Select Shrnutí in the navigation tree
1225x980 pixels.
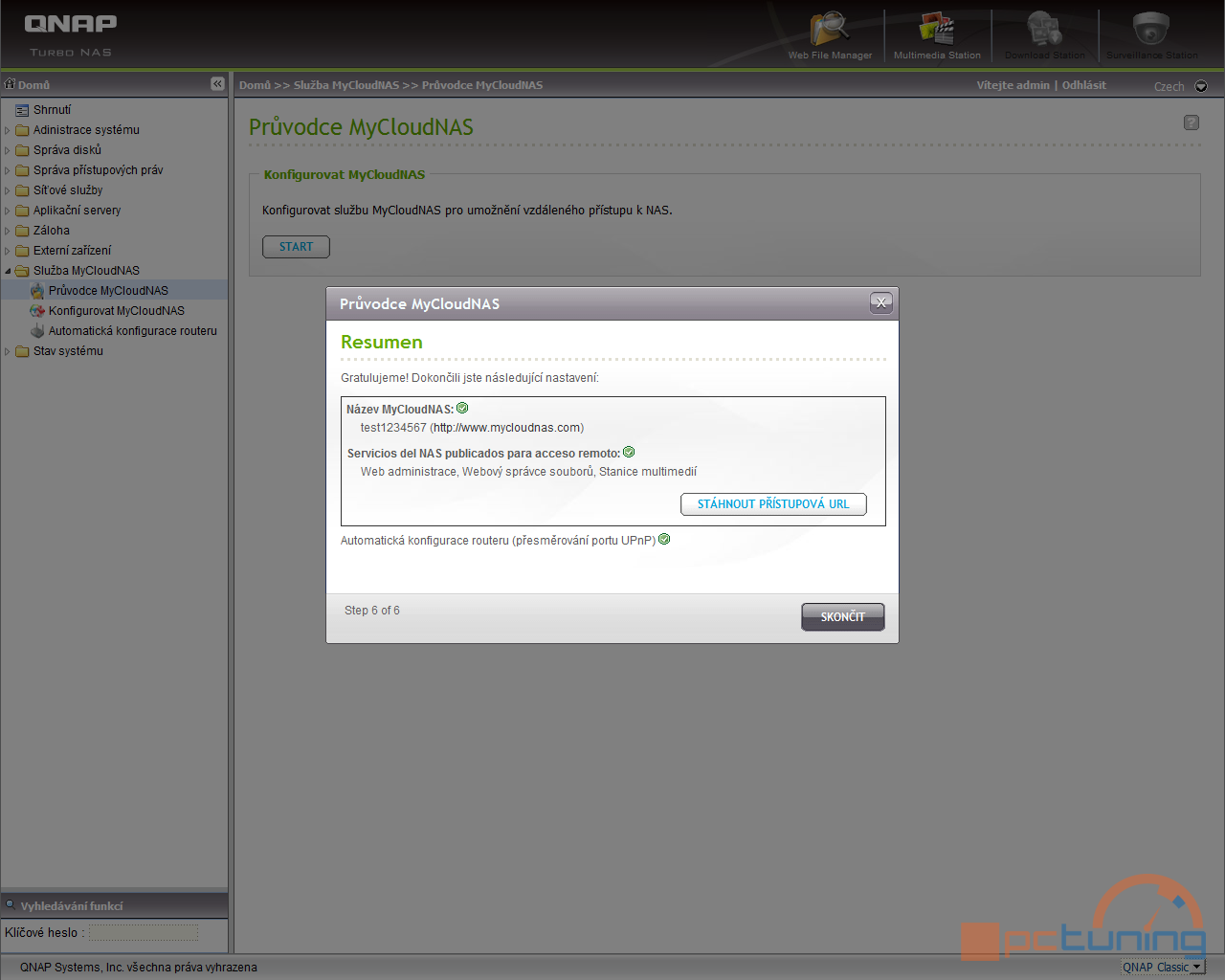tap(52, 110)
